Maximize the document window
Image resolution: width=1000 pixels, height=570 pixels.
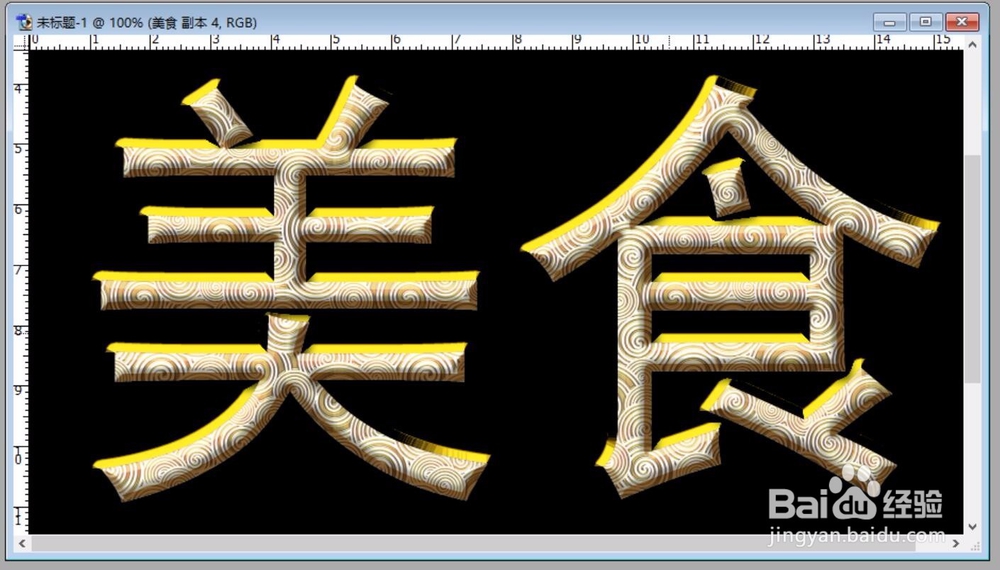[x=925, y=22]
